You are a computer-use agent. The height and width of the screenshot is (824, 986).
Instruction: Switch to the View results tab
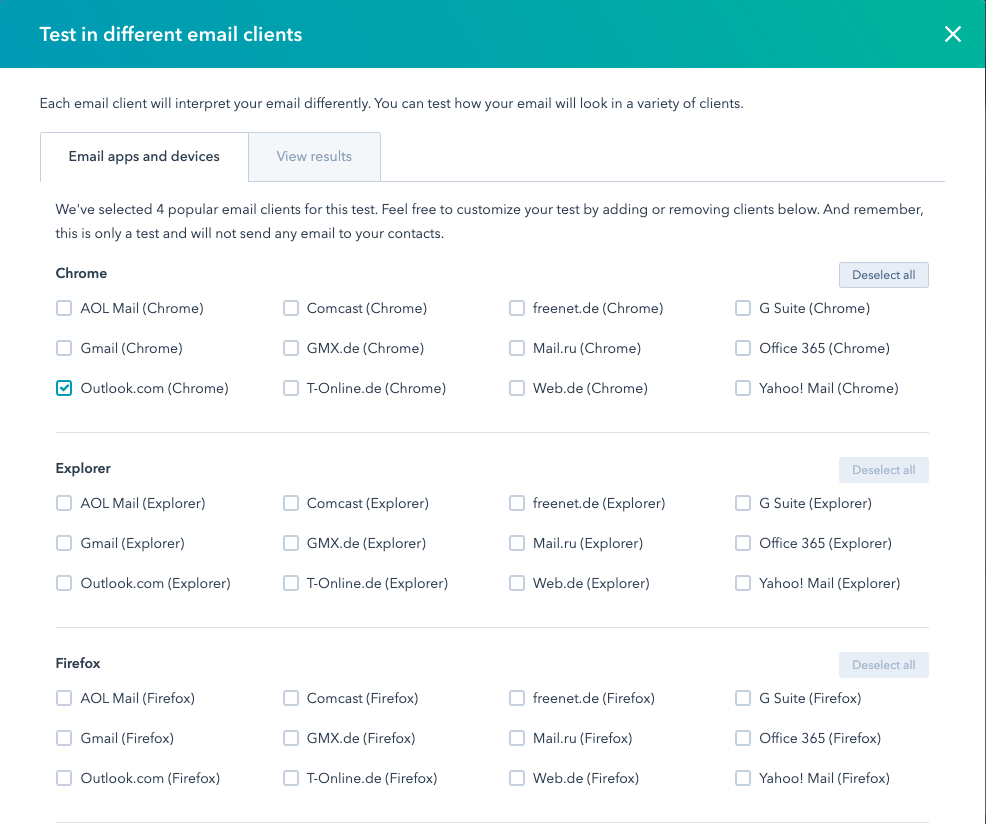click(314, 157)
